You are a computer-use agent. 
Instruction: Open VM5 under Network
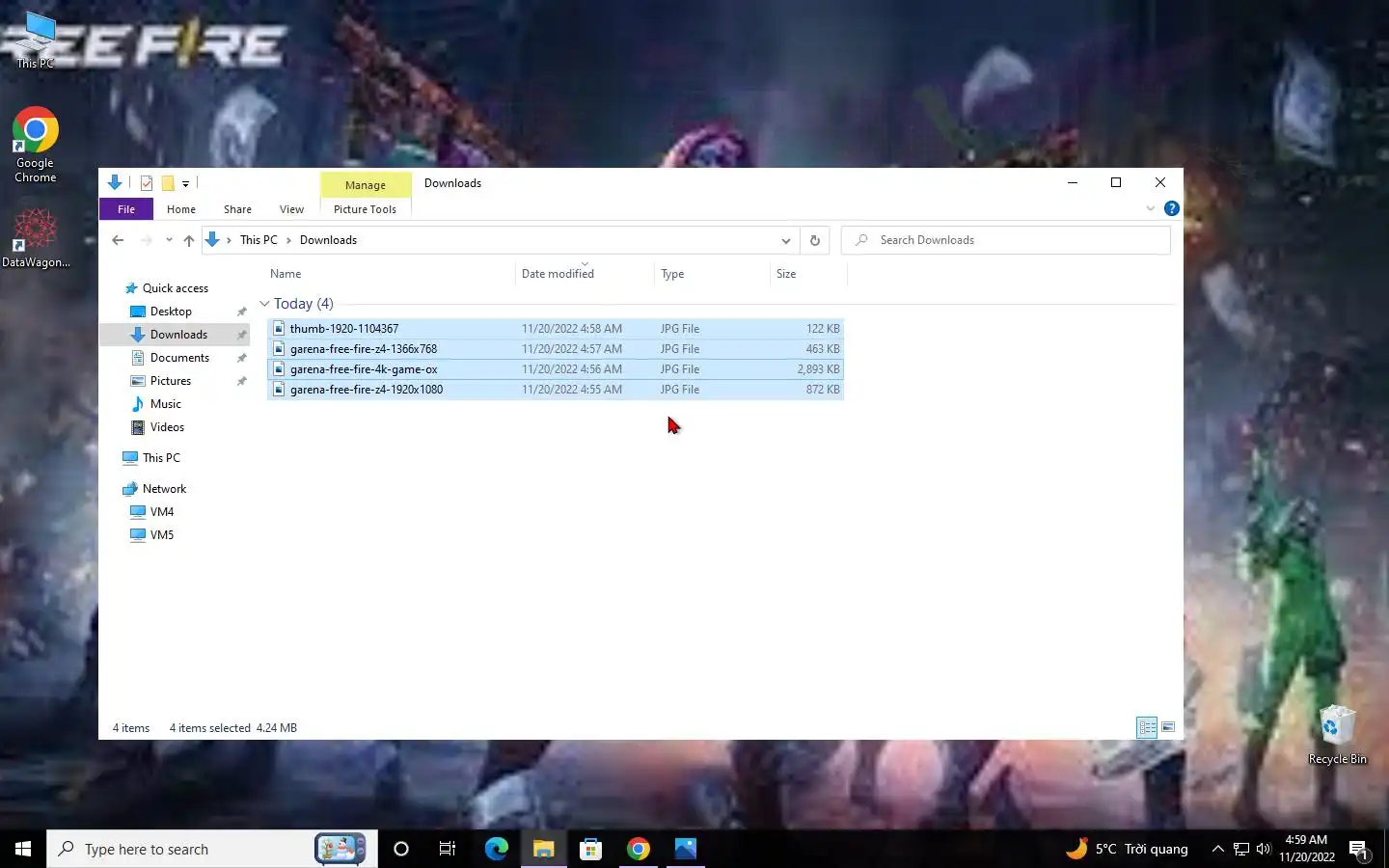point(162,535)
